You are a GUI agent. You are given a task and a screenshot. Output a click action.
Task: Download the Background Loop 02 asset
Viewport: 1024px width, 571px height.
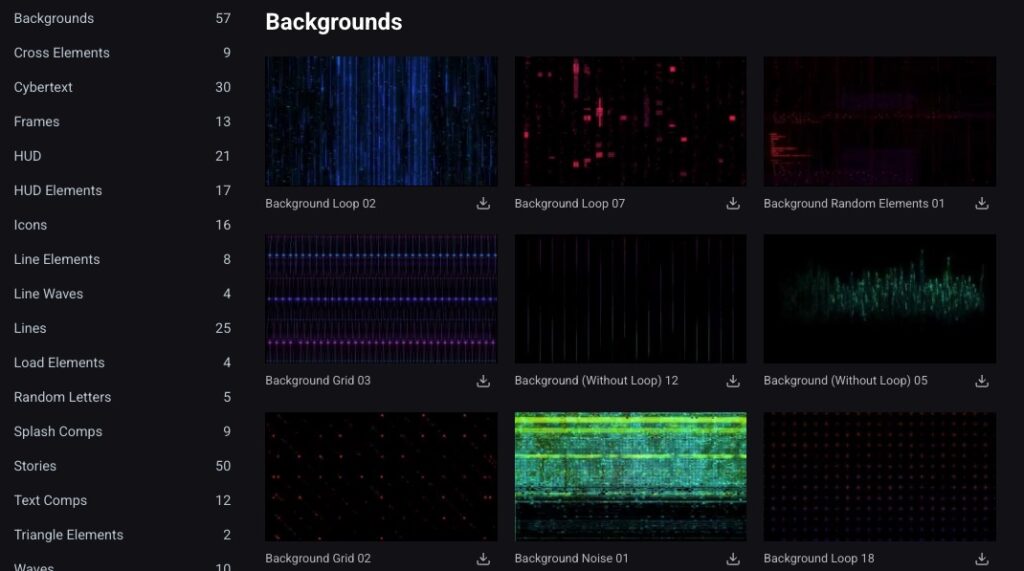(x=483, y=204)
